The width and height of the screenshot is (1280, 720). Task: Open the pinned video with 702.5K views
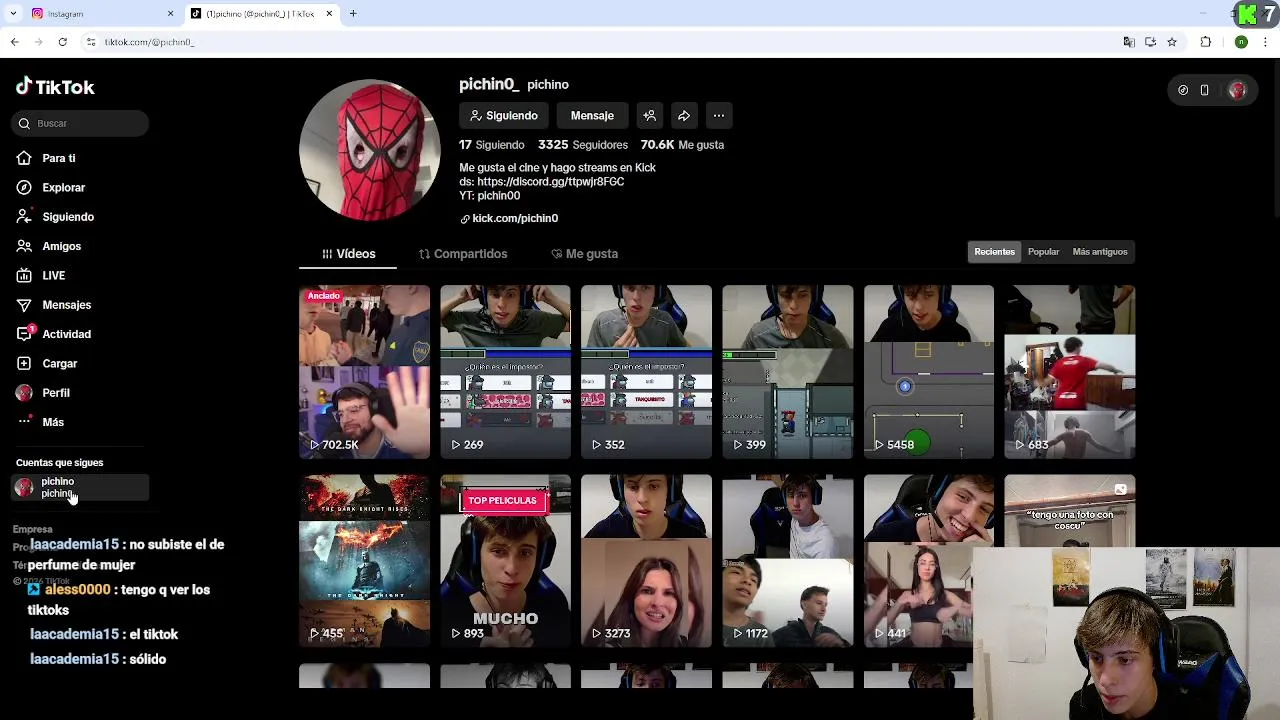365,372
